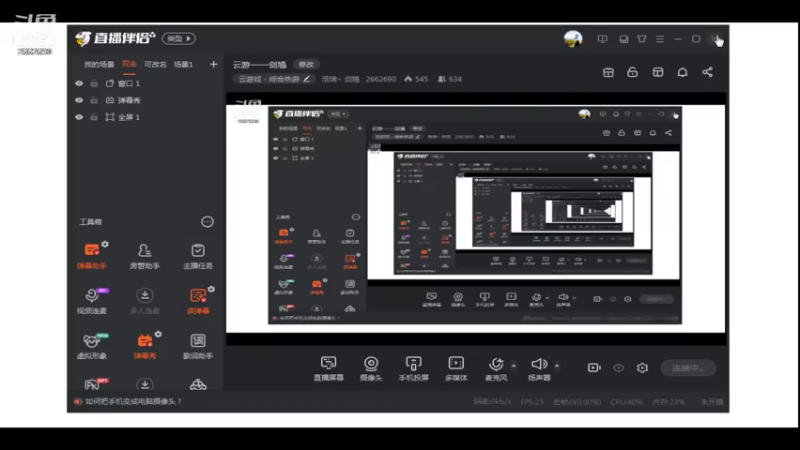Add 手机投屏 phone mirroring source
This screenshot has width=800, height=450.
click(413, 368)
